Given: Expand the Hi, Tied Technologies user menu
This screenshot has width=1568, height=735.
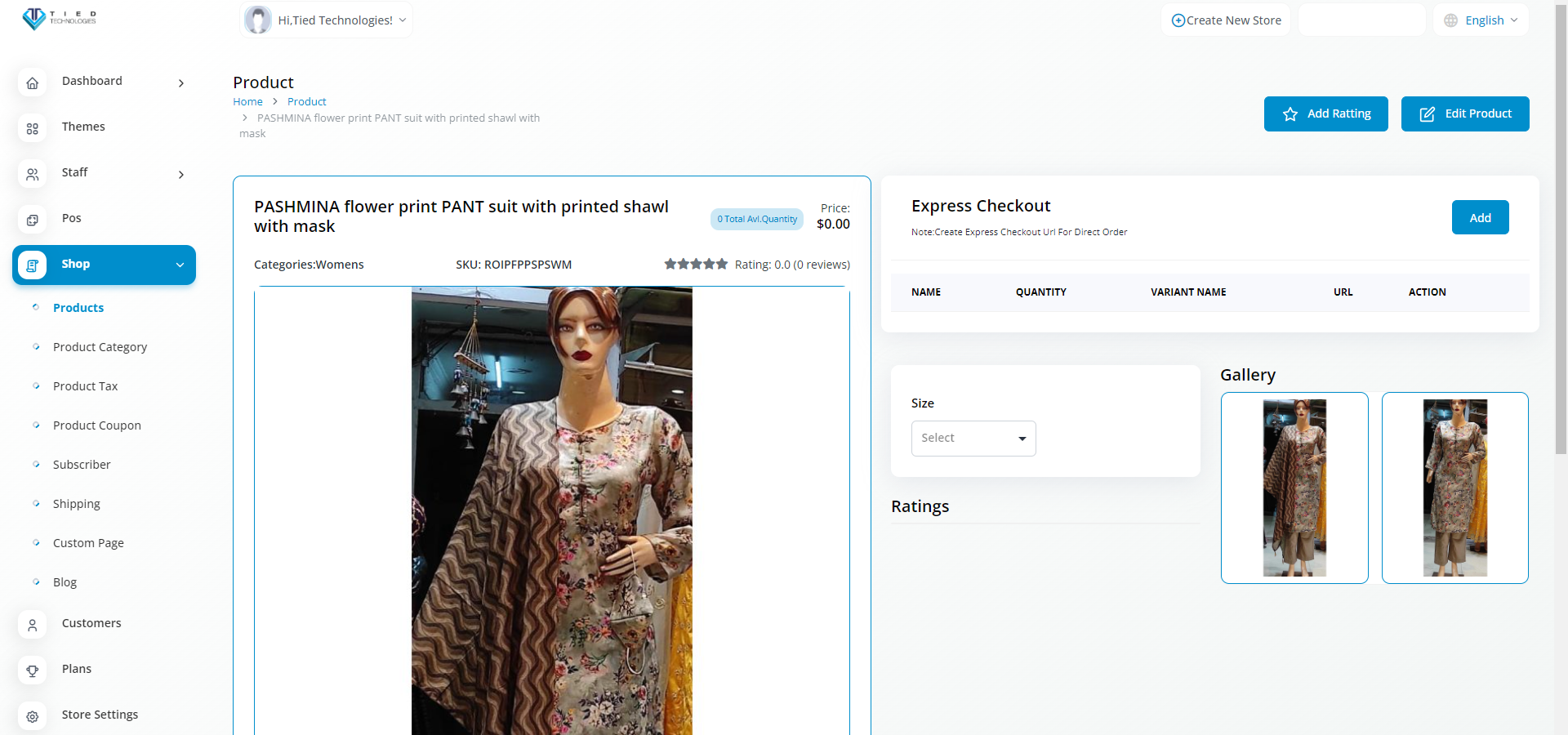Looking at the screenshot, I should (327, 20).
